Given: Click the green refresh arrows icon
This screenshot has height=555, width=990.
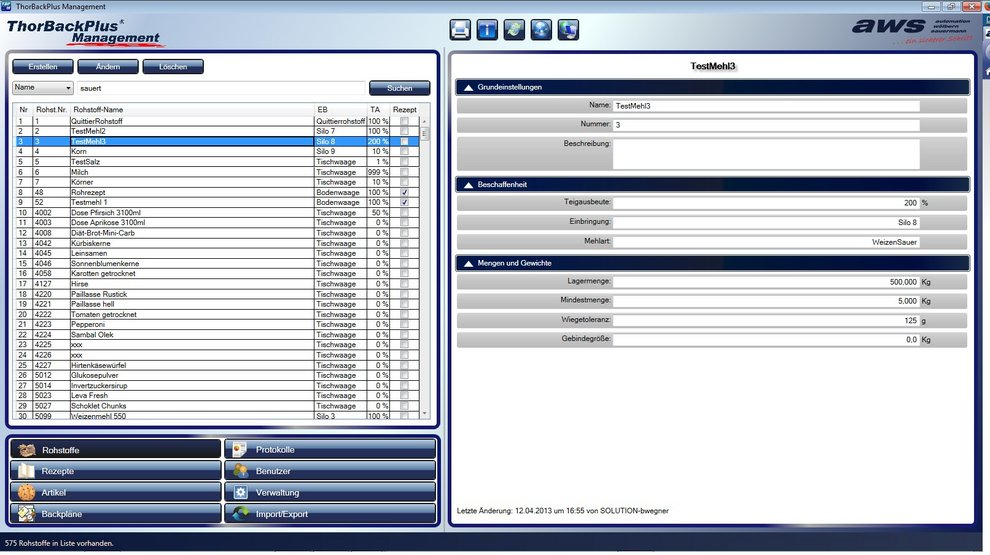Looking at the screenshot, I should pos(514,30).
